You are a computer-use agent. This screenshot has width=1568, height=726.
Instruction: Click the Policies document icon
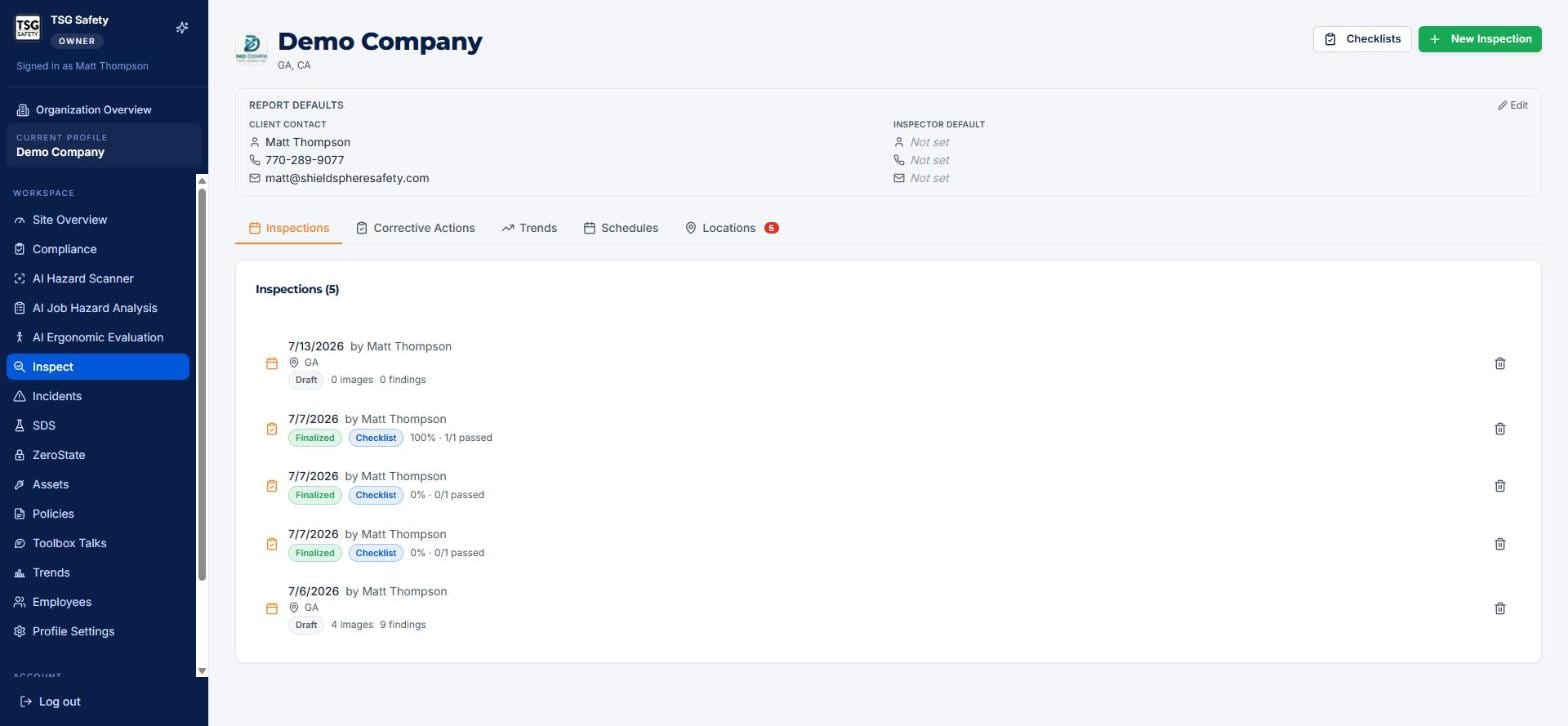(19, 514)
